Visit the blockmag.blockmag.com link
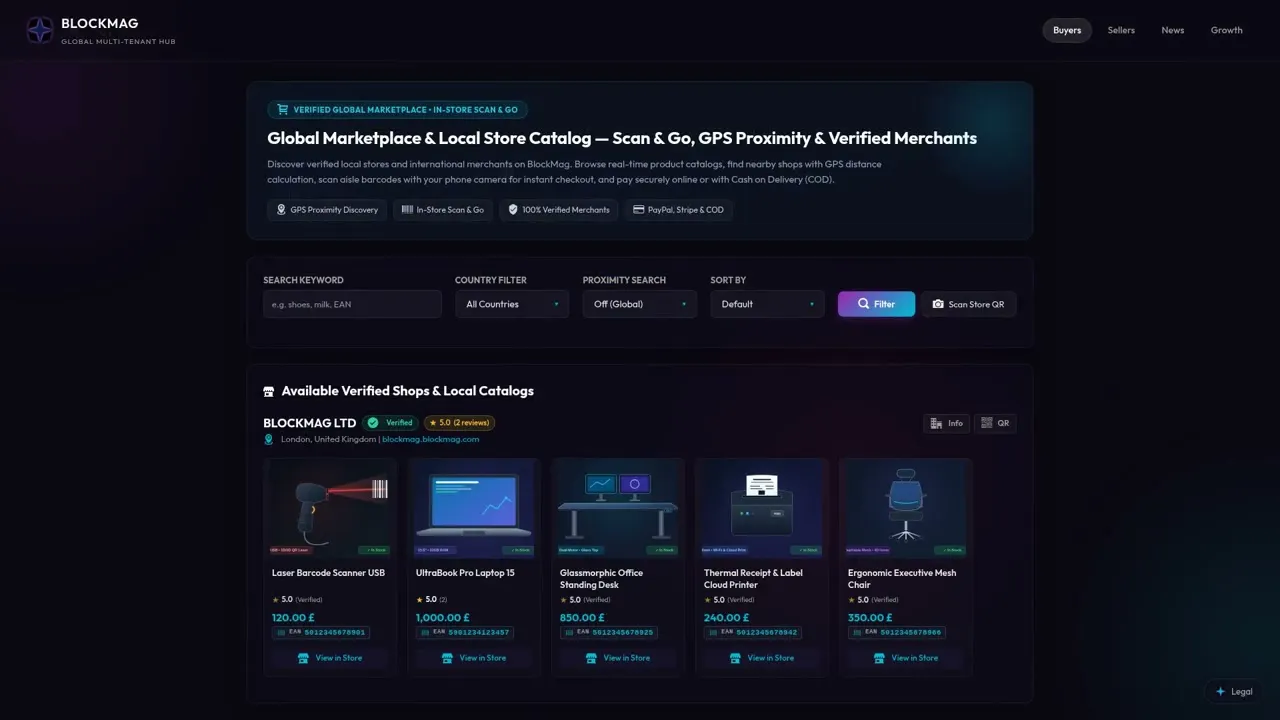Image resolution: width=1280 pixels, height=720 pixels. point(431,439)
